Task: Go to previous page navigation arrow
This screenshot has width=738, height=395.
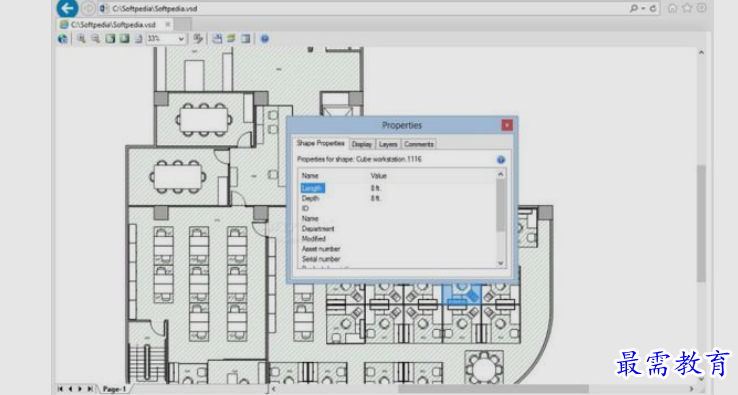Action: click(x=70, y=389)
